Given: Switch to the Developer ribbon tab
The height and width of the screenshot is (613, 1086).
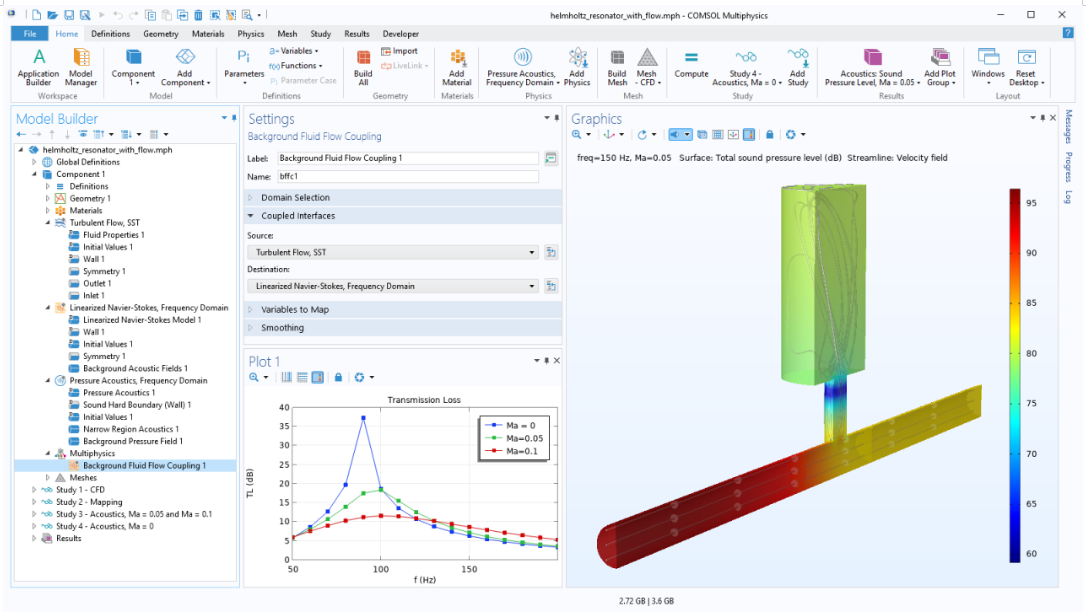Looking at the screenshot, I should (400, 33).
